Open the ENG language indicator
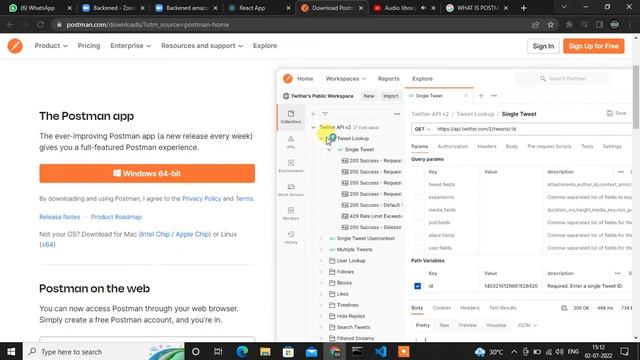The width and height of the screenshot is (640, 360). (x=573, y=351)
